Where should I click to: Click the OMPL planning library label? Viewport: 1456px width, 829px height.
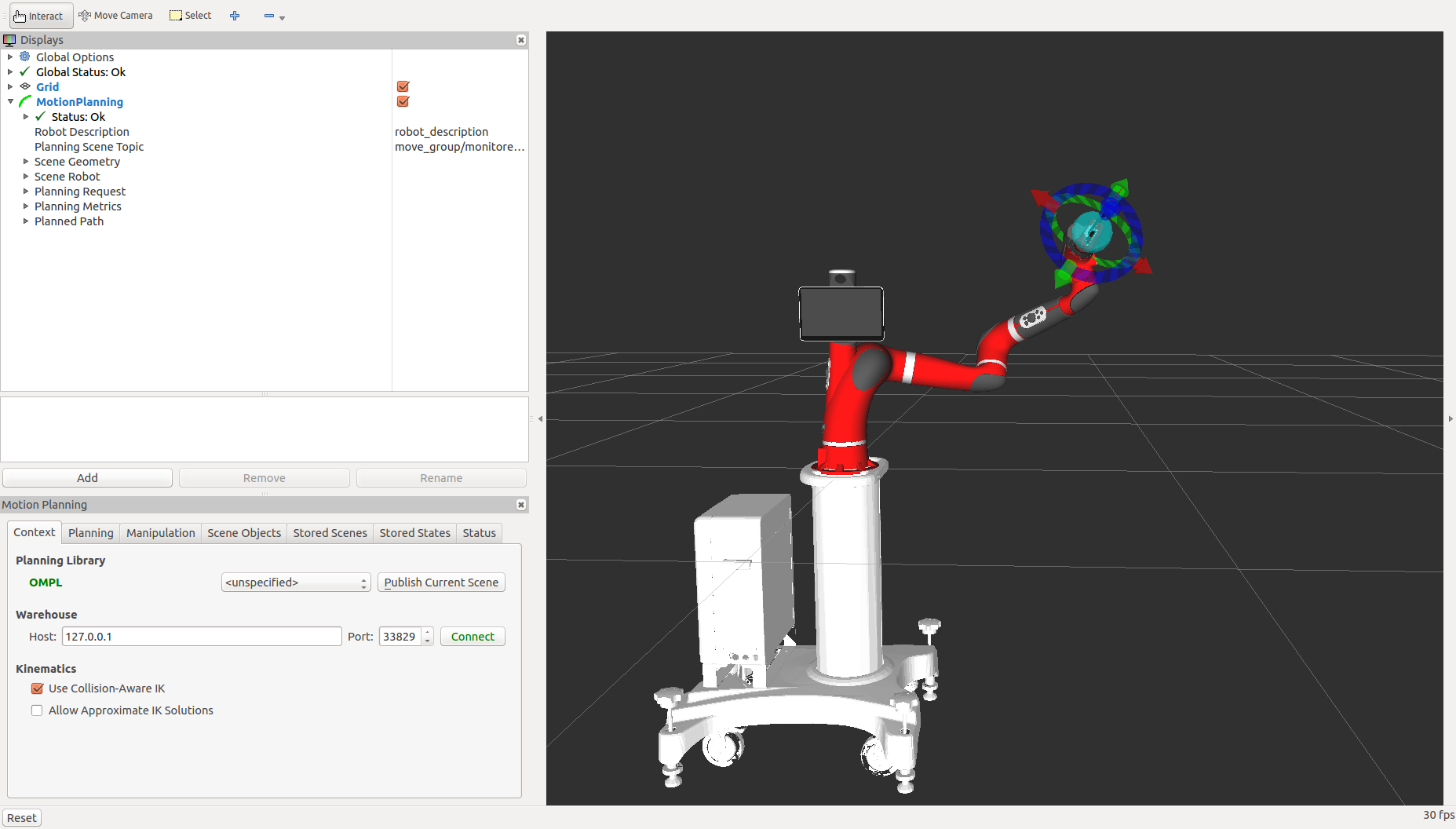pos(46,582)
